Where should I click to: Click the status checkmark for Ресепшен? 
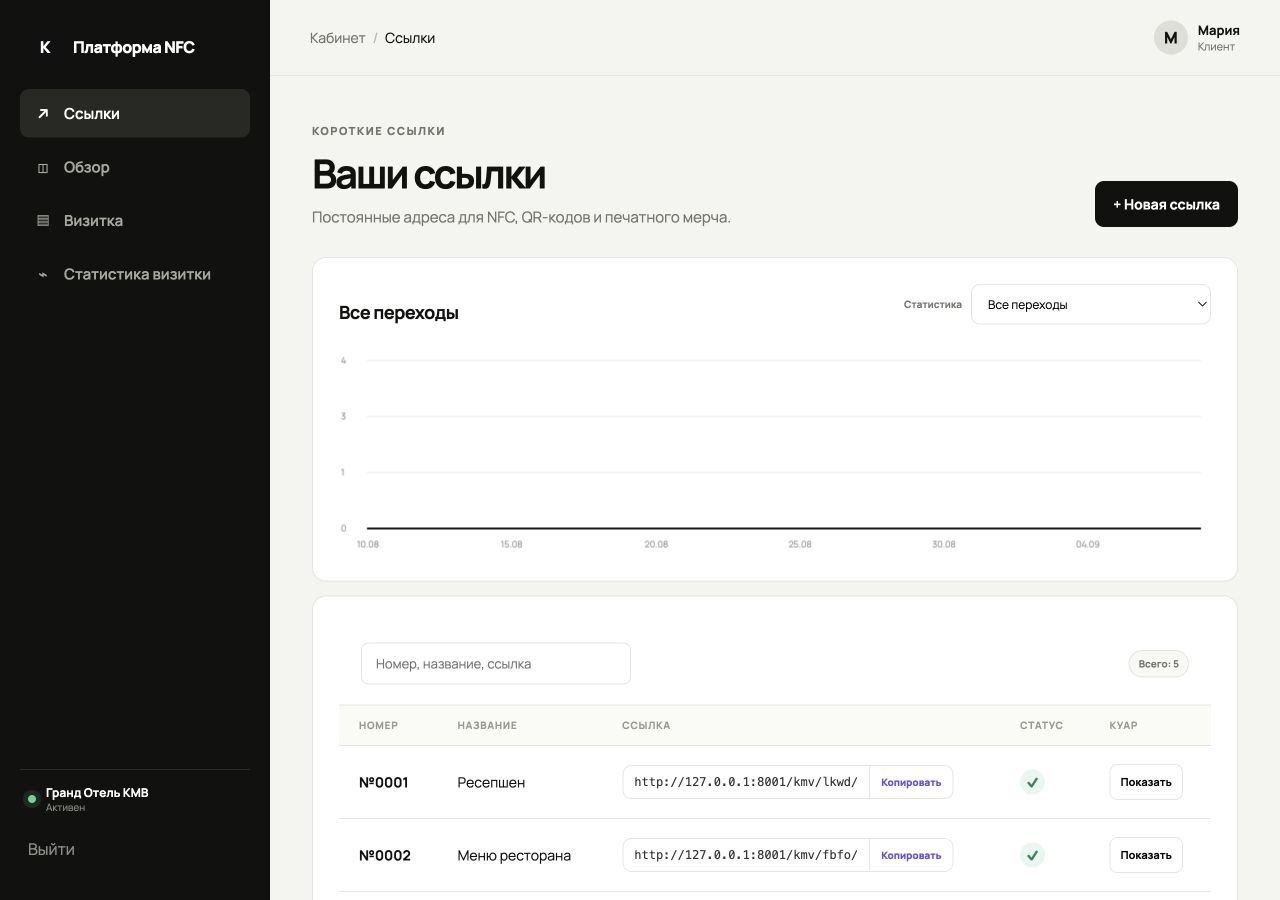tap(1032, 782)
